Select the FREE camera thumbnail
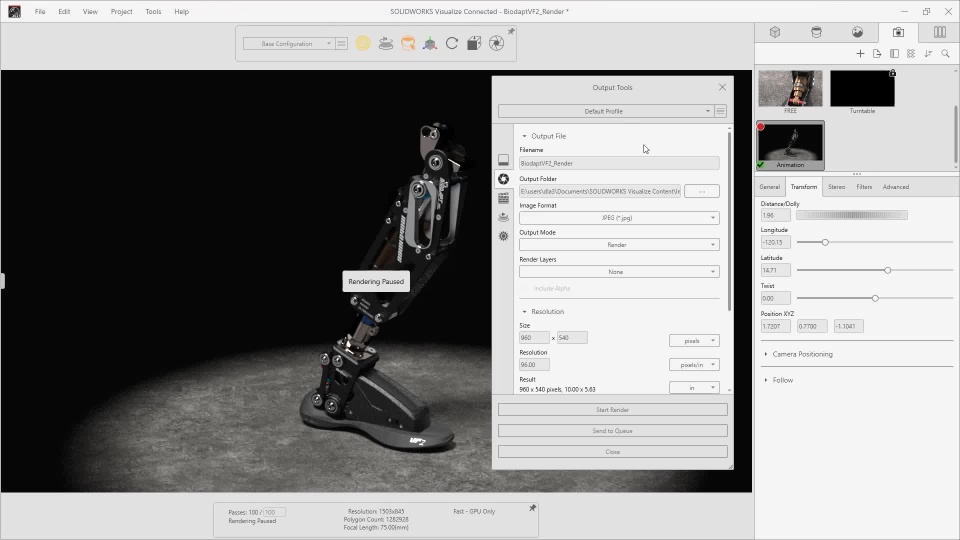The width and height of the screenshot is (960, 540). (790, 88)
